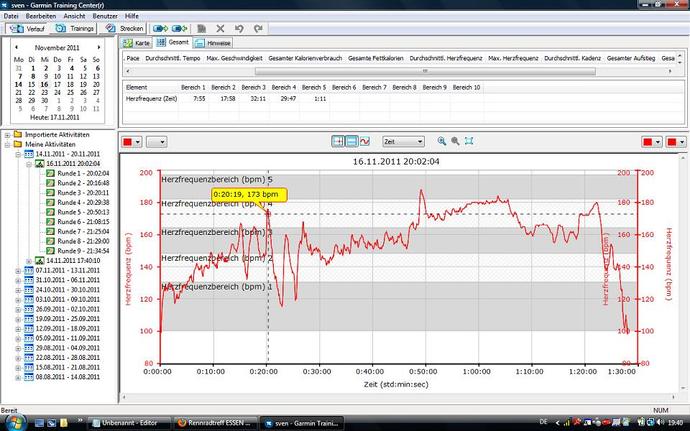Click the Trainings button
Image resolution: width=690 pixels, height=431 pixels.
[76, 29]
